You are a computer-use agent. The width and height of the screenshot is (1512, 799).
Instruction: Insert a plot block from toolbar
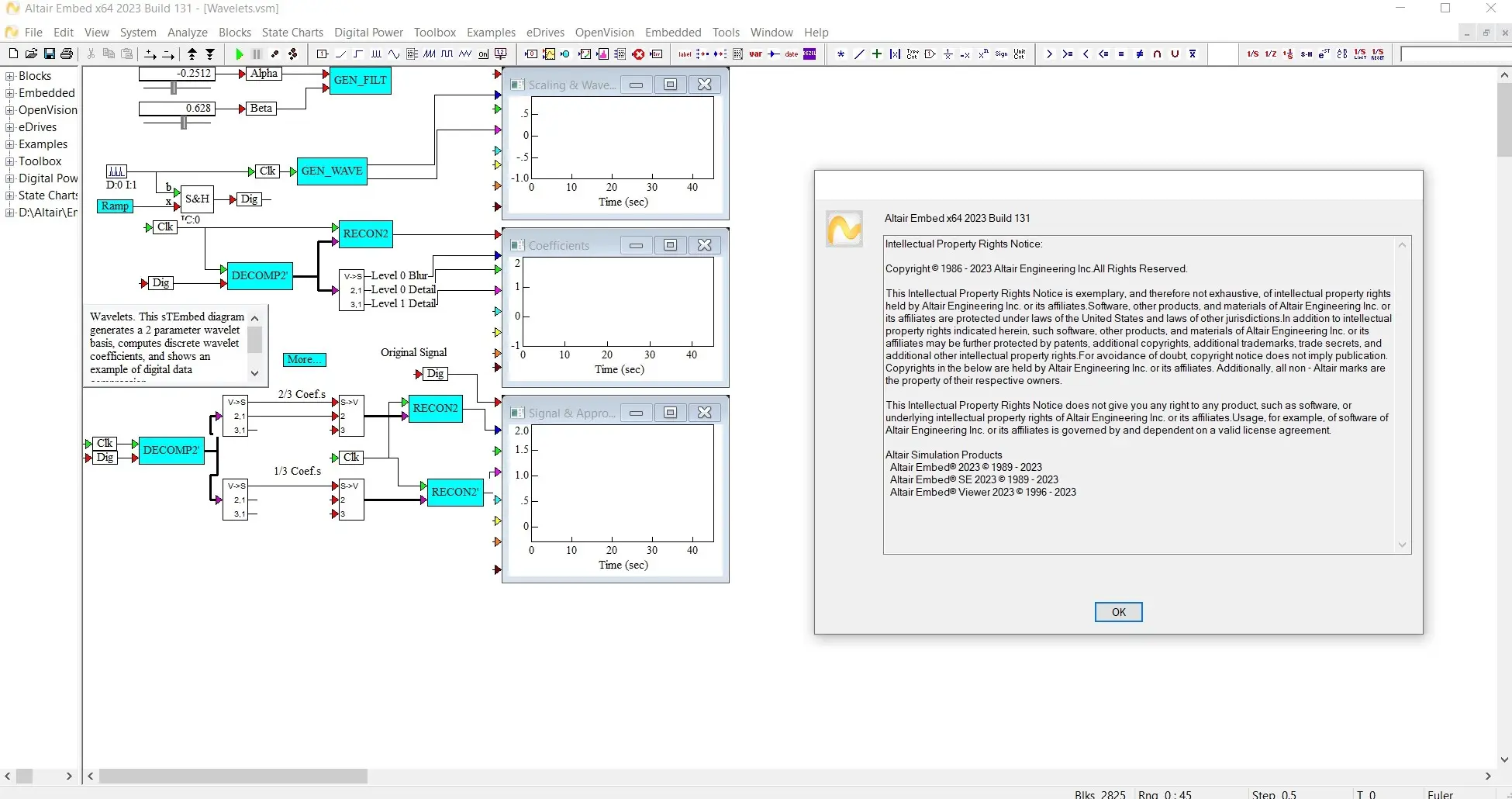click(549, 54)
